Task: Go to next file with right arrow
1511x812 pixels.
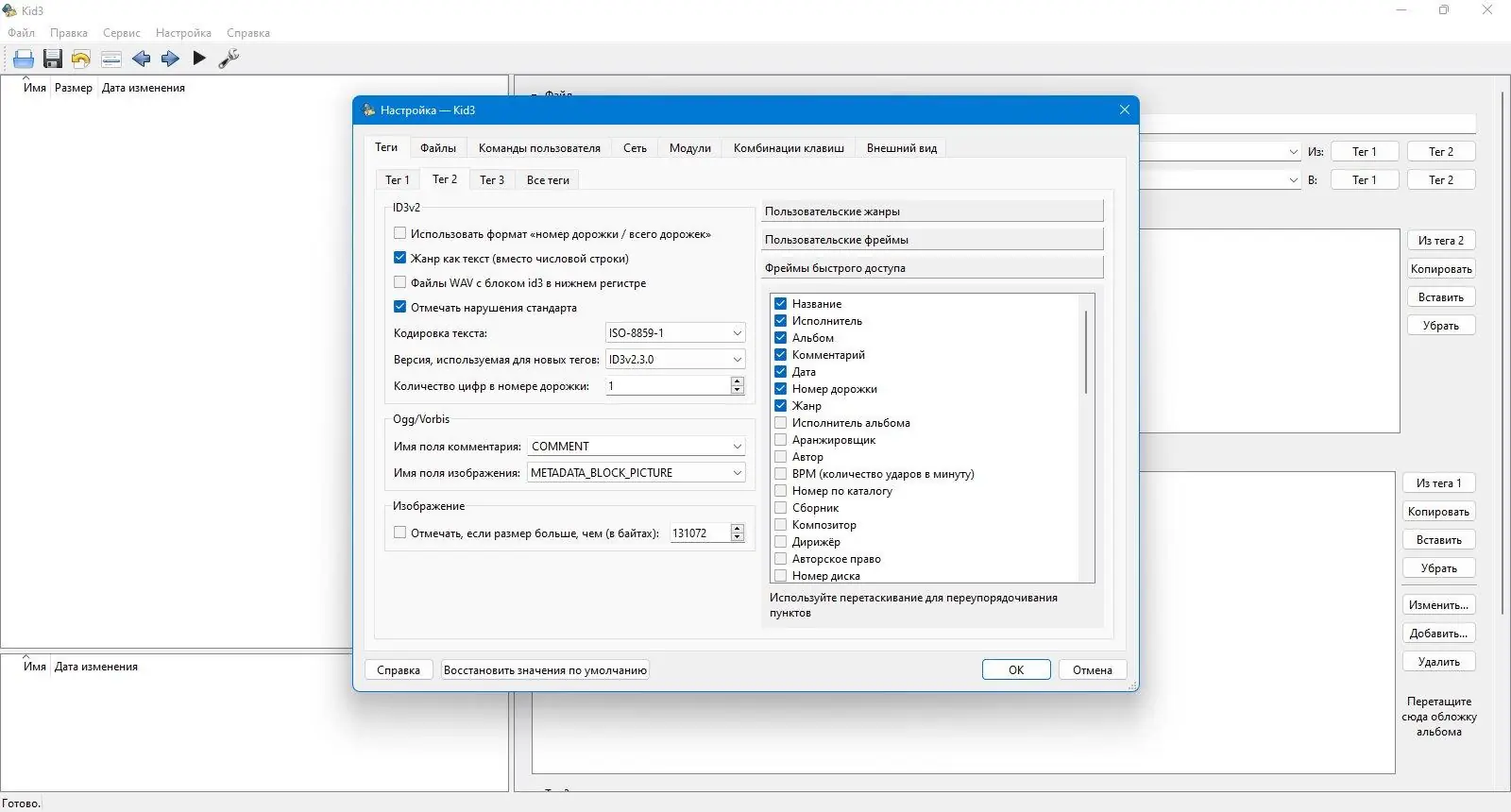Action: pyautogui.click(x=170, y=59)
